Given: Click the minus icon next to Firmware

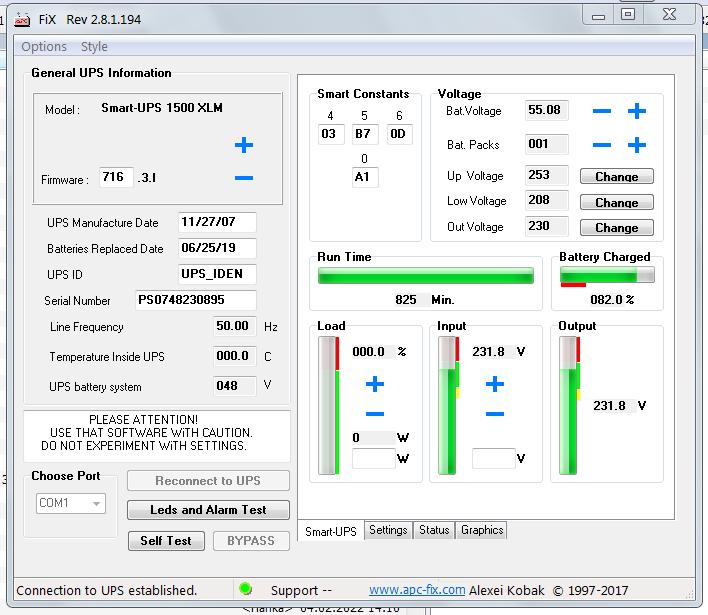Looking at the screenshot, I should 243,179.
